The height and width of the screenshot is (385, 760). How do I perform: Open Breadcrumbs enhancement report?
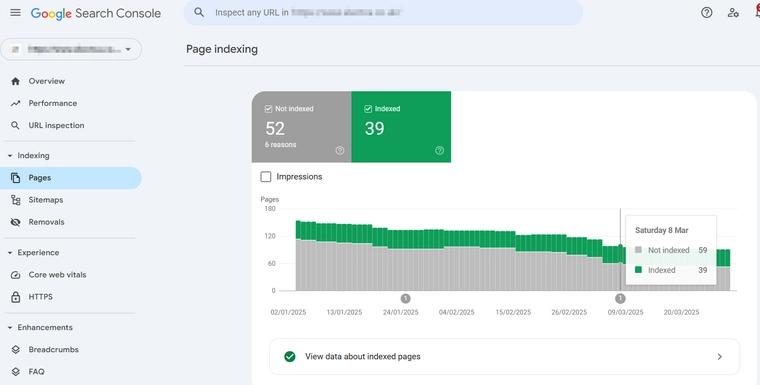pyautogui.click(x=71, y=350)
